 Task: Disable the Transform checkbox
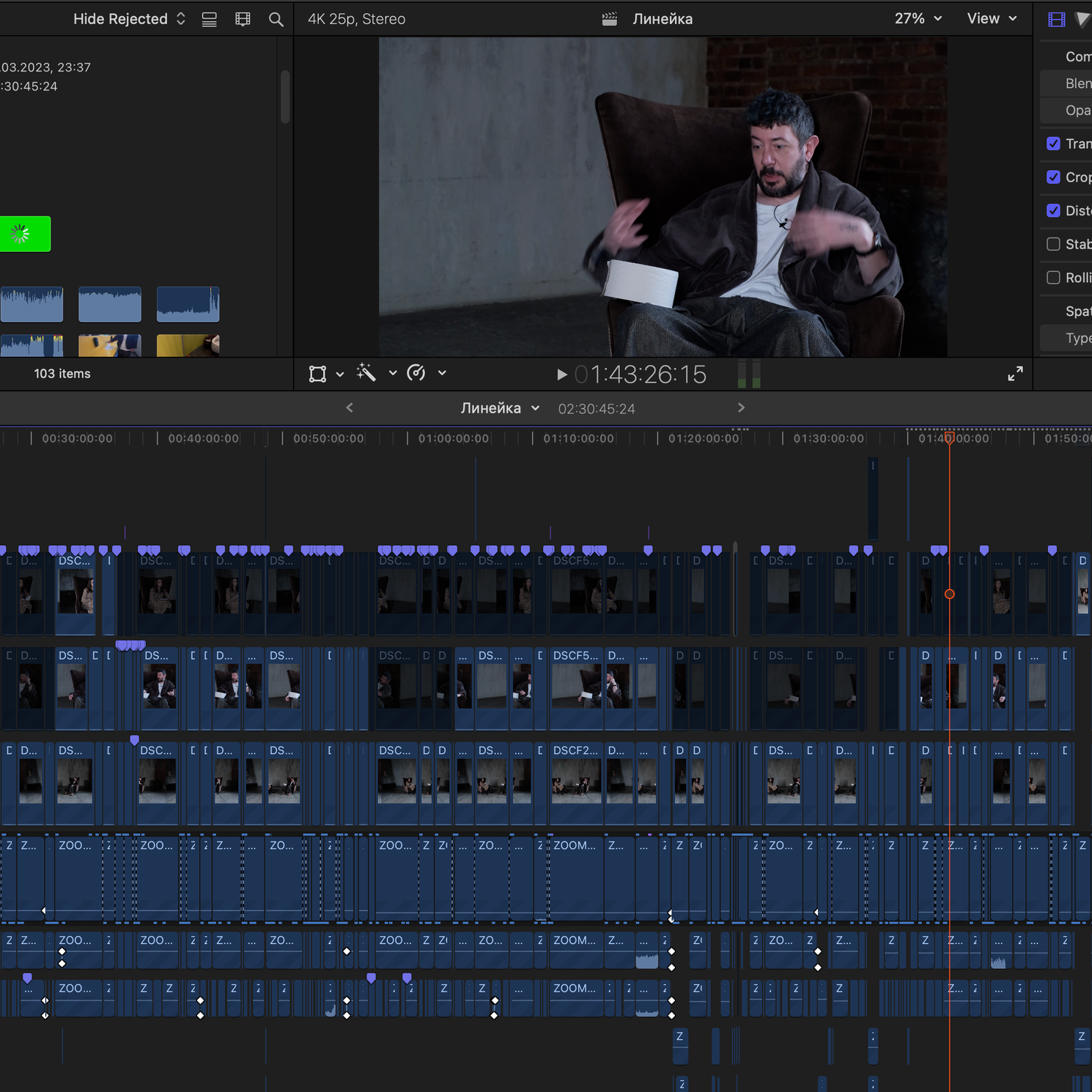coord(1053,144)
